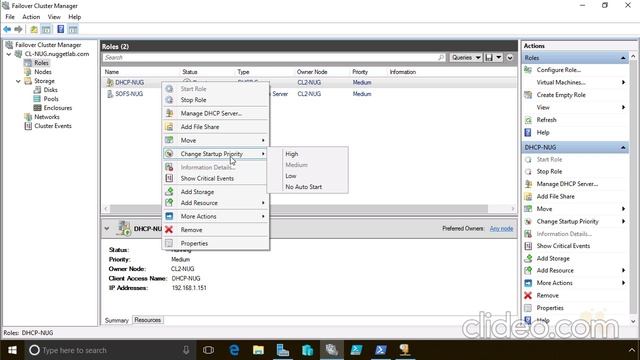Switch to the Resources tab
Viewport: 640px width, 360px height.
pos(148,320)
